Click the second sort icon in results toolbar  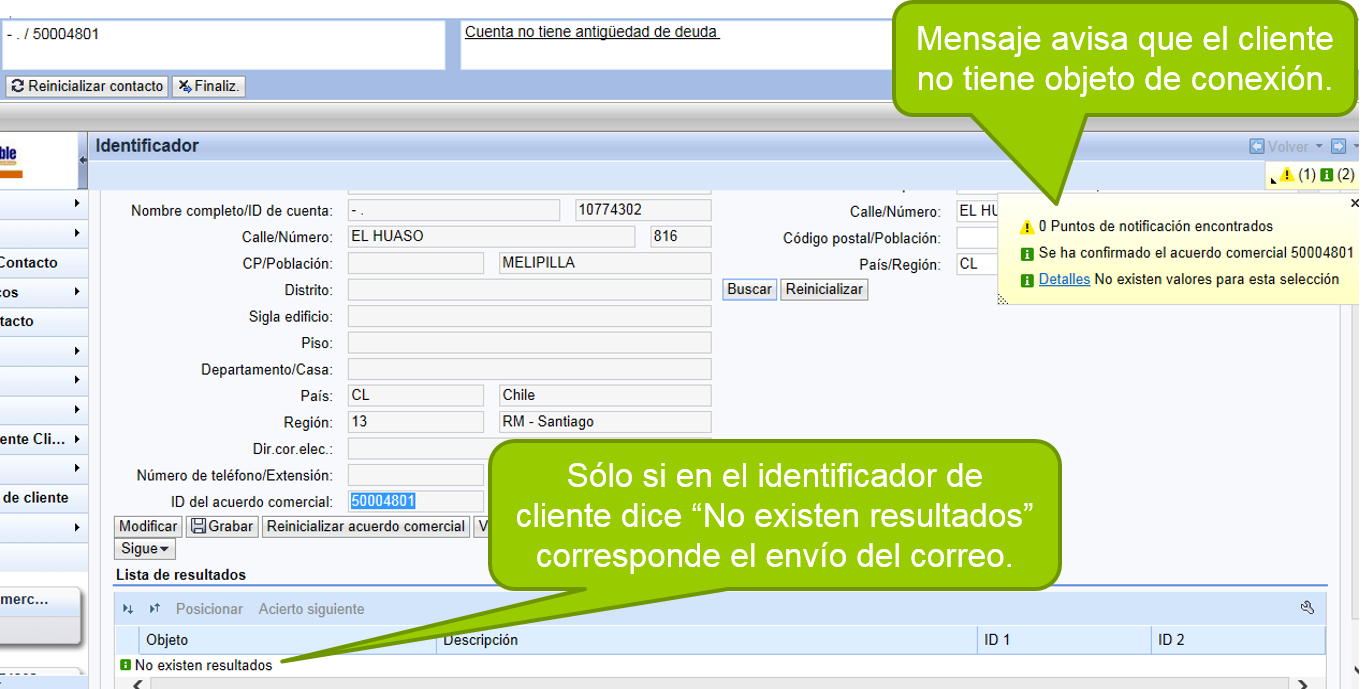click(155, 609)
